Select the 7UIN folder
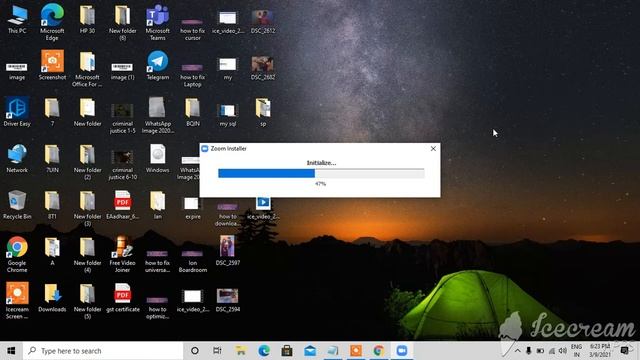640x360 pixels. click(x=52, y=158)
